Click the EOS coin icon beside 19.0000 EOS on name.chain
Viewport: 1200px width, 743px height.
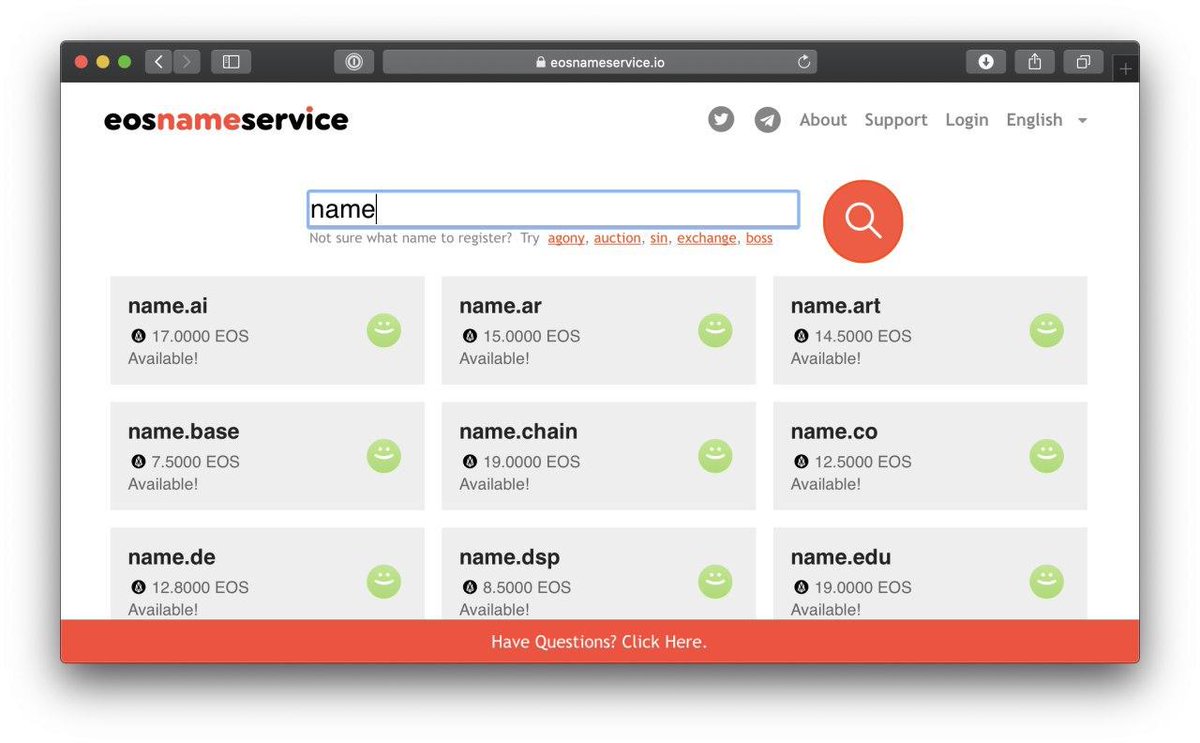coord(469,462)
